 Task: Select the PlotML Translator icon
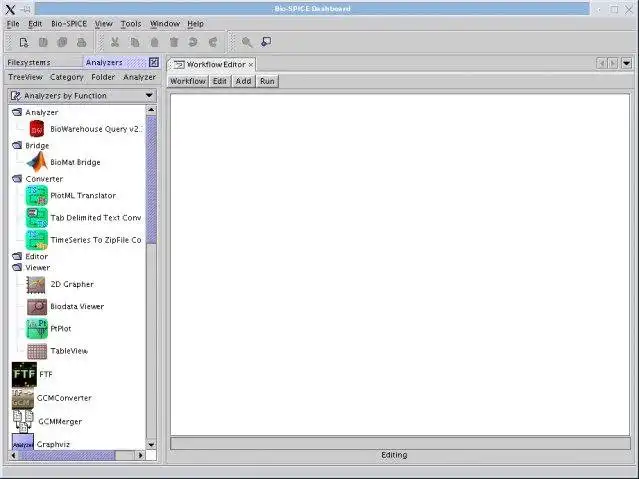(x=37, y=196)
